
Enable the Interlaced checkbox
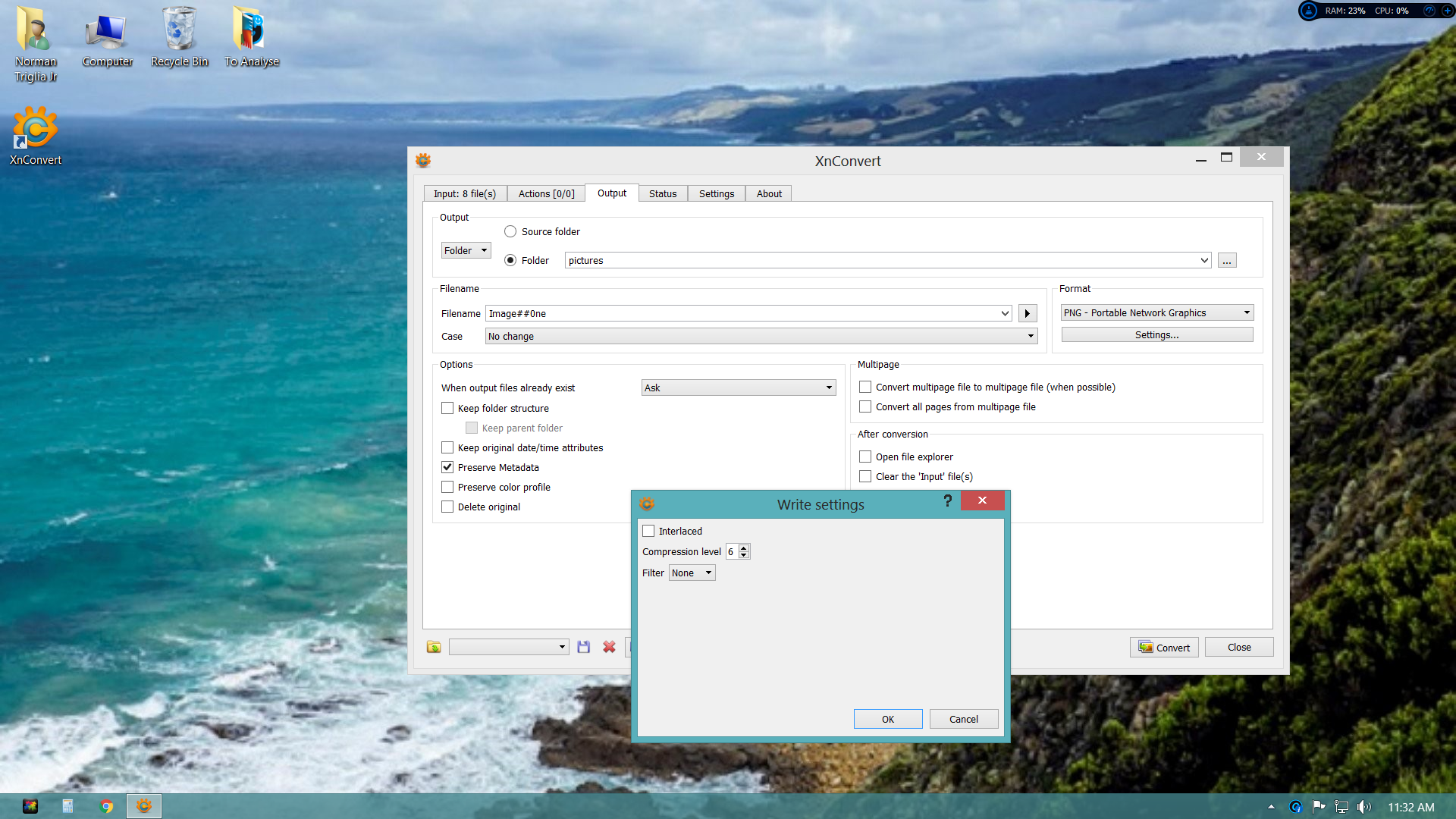coord(648,531)
